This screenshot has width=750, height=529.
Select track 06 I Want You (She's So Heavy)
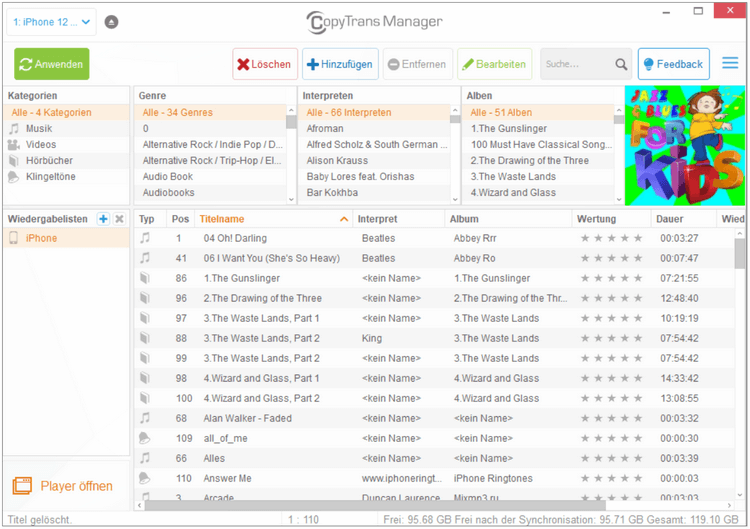(272, 258)
